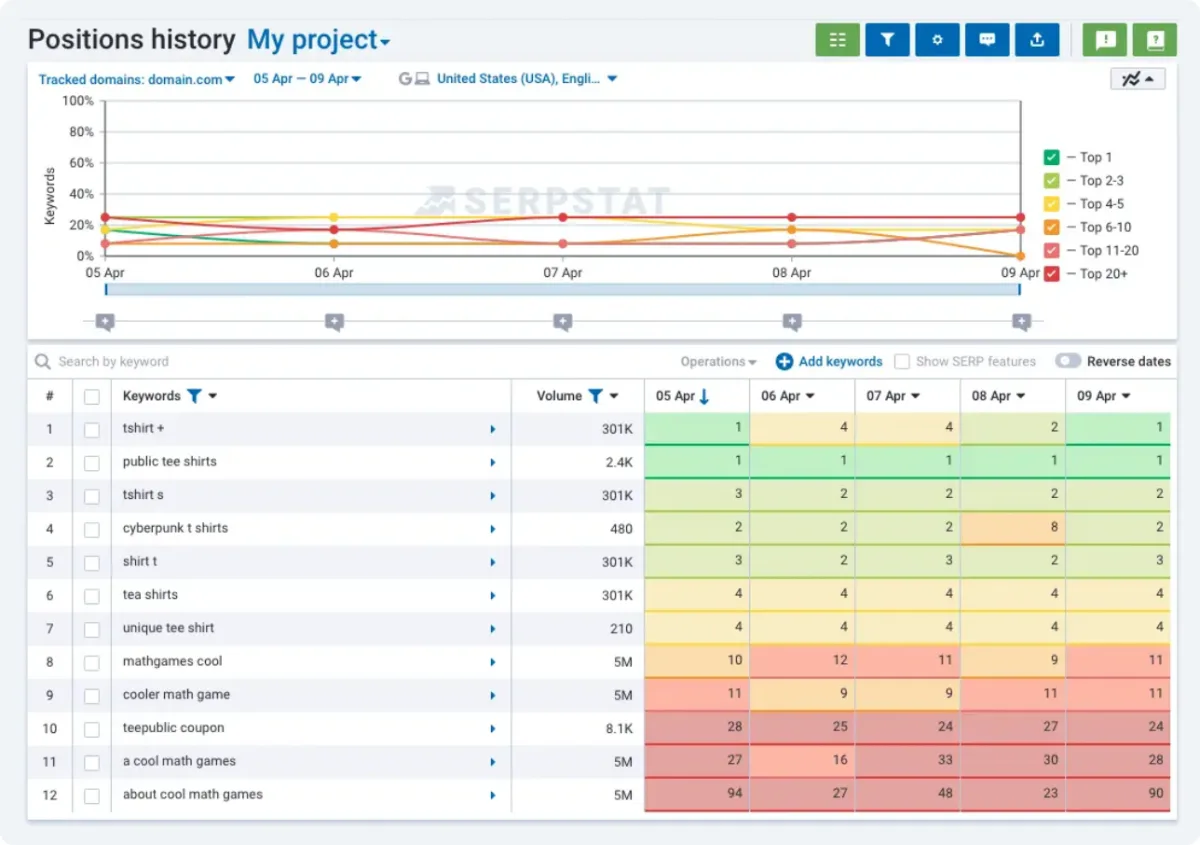Open the 07 Apr column dropdown

[915, 396]
